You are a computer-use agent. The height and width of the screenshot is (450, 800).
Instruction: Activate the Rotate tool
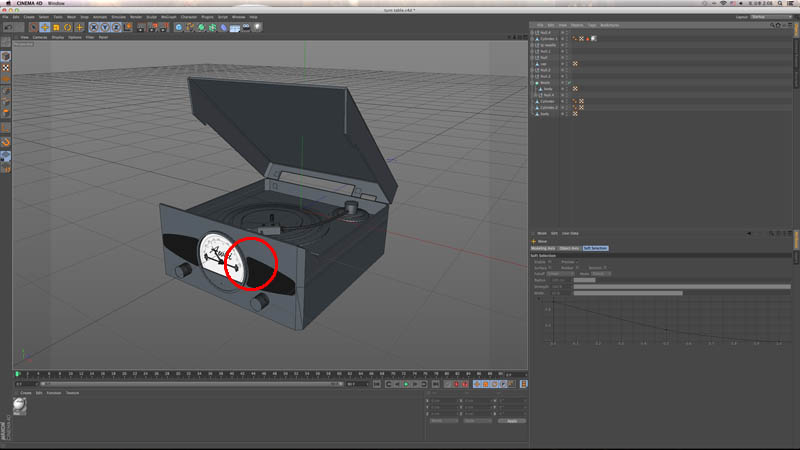pyautogui.click(x=67, y=28)
